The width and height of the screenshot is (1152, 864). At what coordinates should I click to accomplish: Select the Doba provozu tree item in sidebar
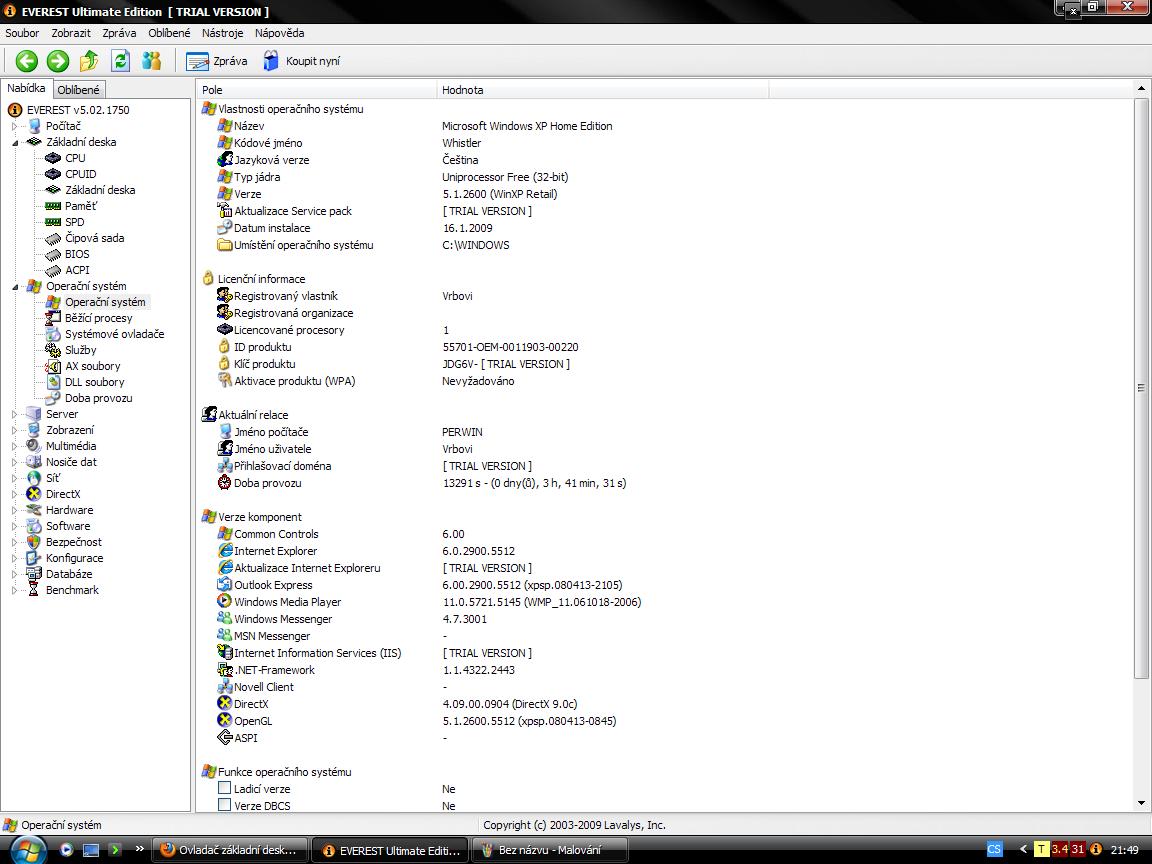(x=98, y=398)
